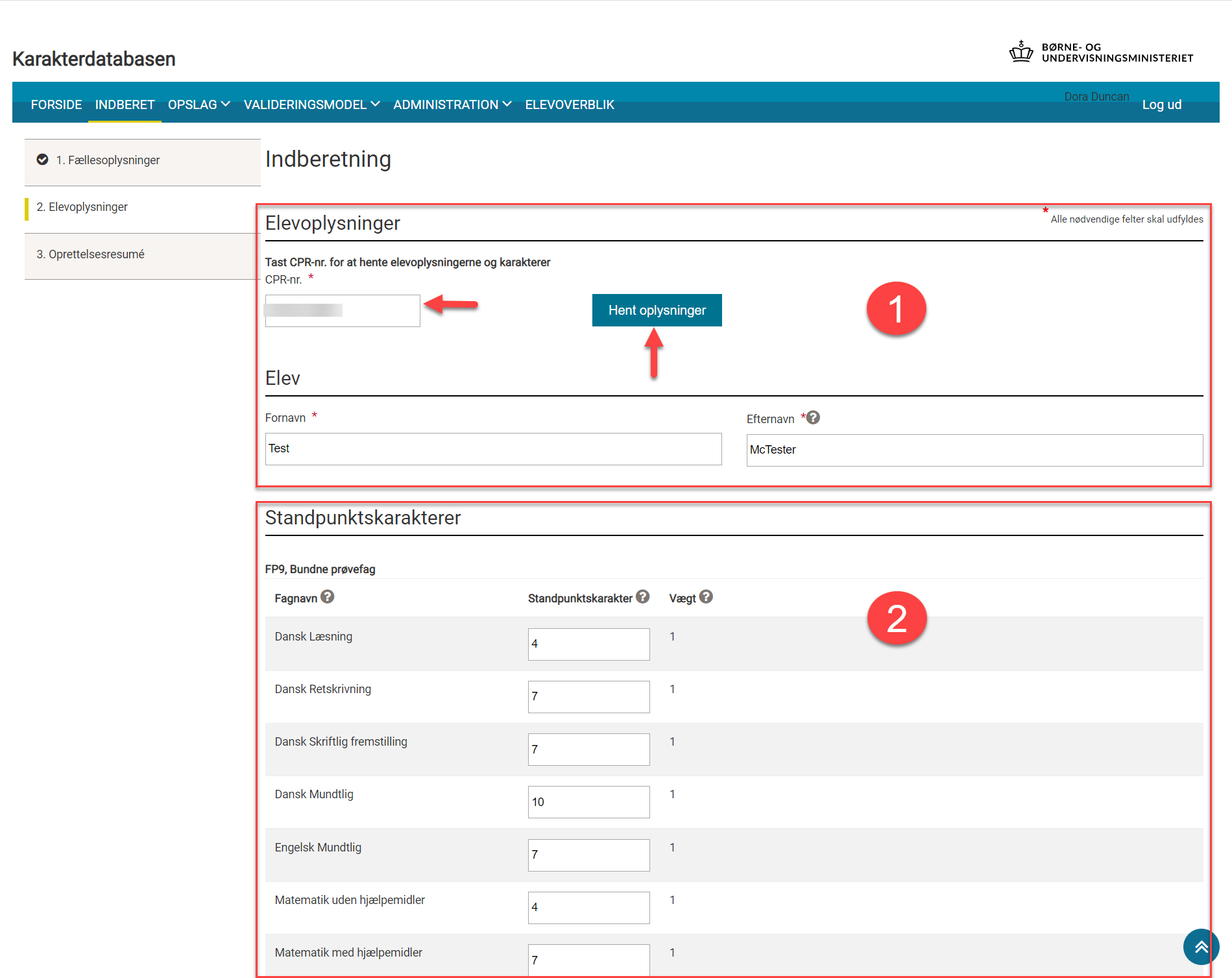Image resolution: width=1232 pixels, height=978 pixels.
Task: Click into the CPR-nr. input field
Action: point(343,311)
